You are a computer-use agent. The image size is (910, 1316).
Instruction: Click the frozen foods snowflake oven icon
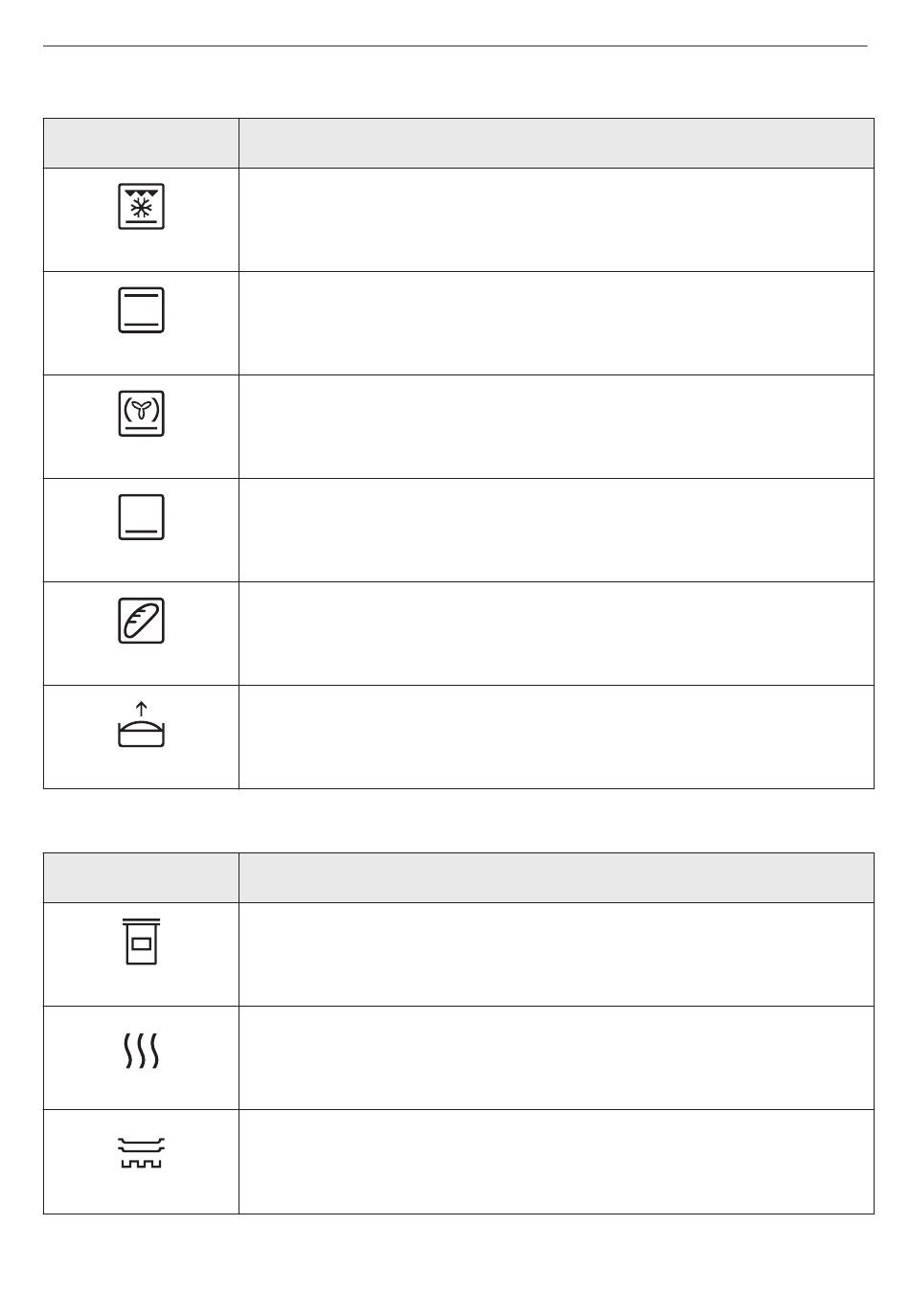[x=141, y=206]
